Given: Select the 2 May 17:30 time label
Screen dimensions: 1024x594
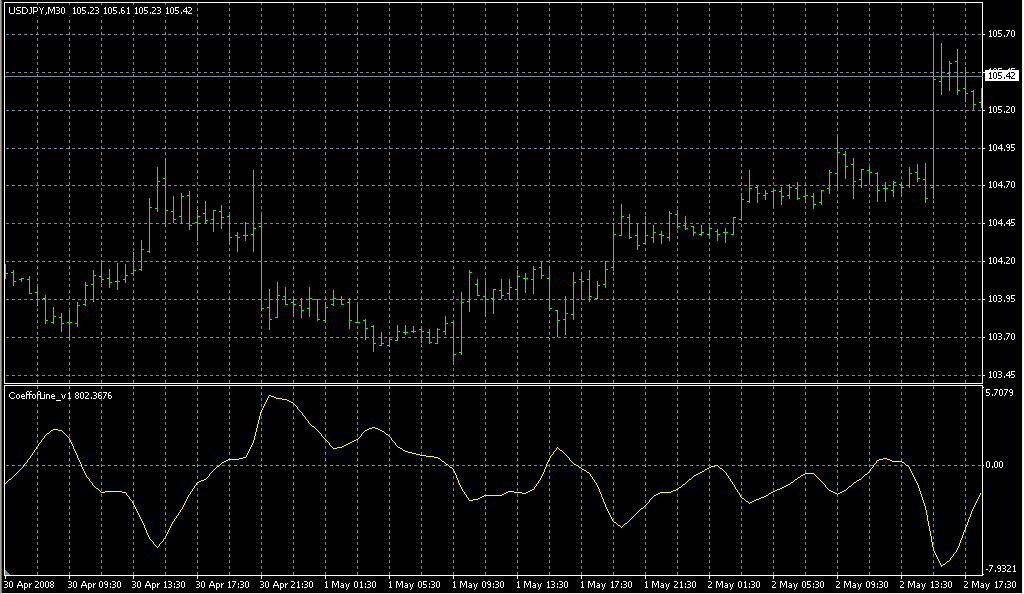Looking at the screenshot, I should pyautogui.click(x=985, y=584).
